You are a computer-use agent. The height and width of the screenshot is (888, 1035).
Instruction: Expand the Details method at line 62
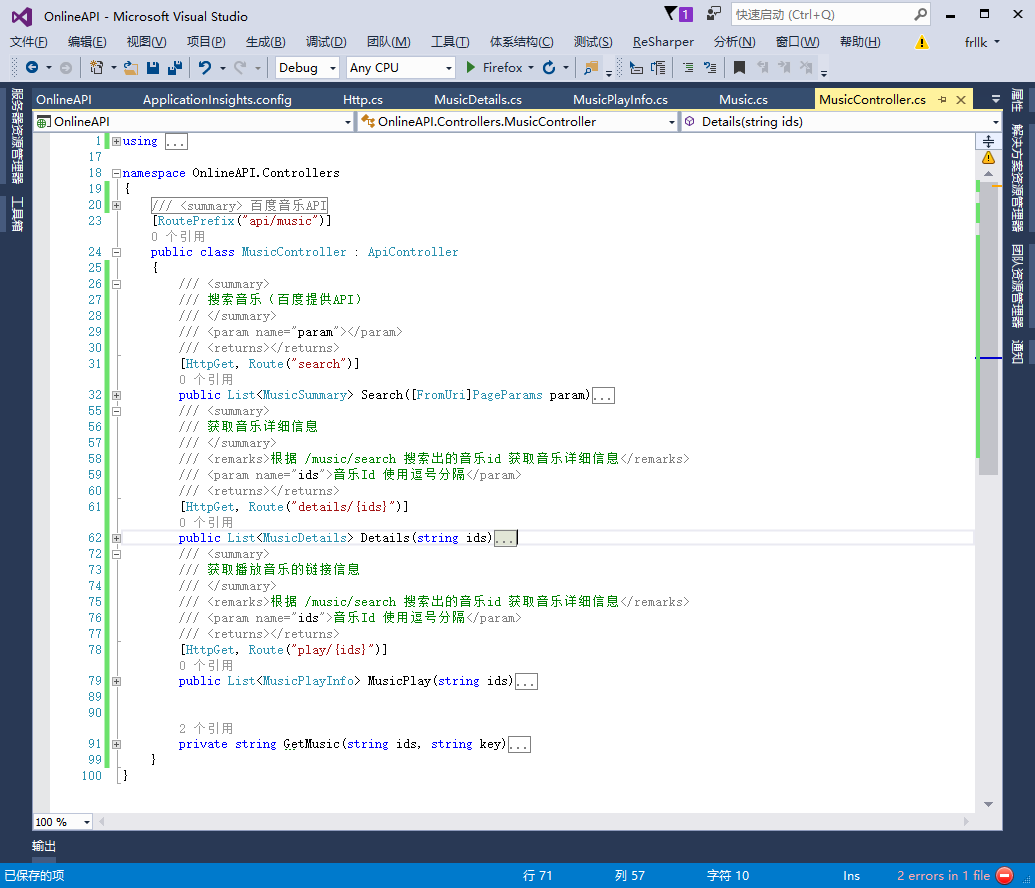click(117, 538)
